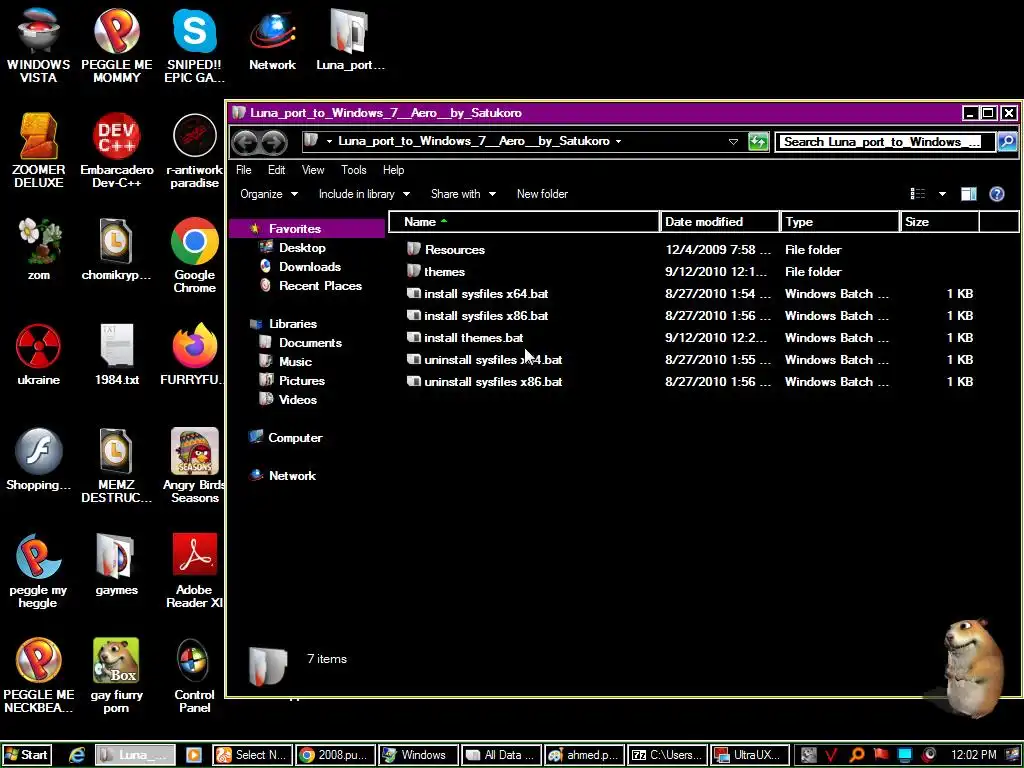Switch to the UltraUX... taskbar button

[750, 755]
